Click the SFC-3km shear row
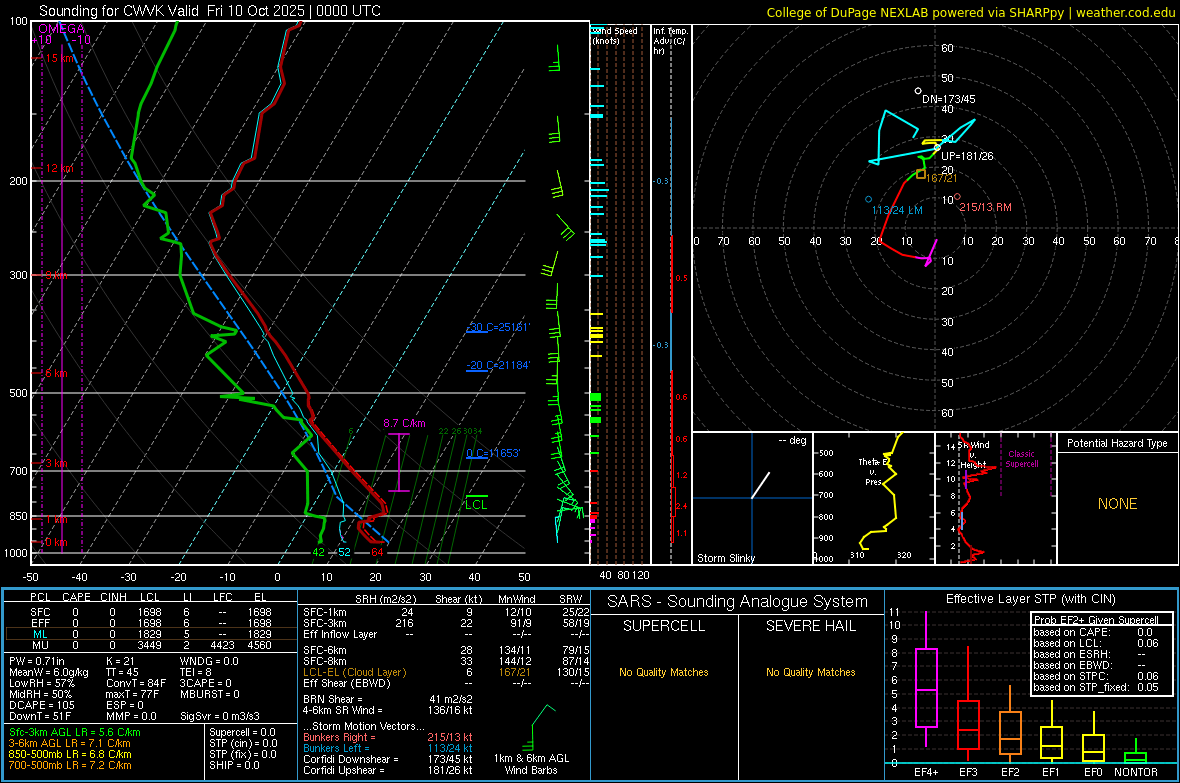The width and height of the screenshot is (1180, 783). (x=446, y=623)
